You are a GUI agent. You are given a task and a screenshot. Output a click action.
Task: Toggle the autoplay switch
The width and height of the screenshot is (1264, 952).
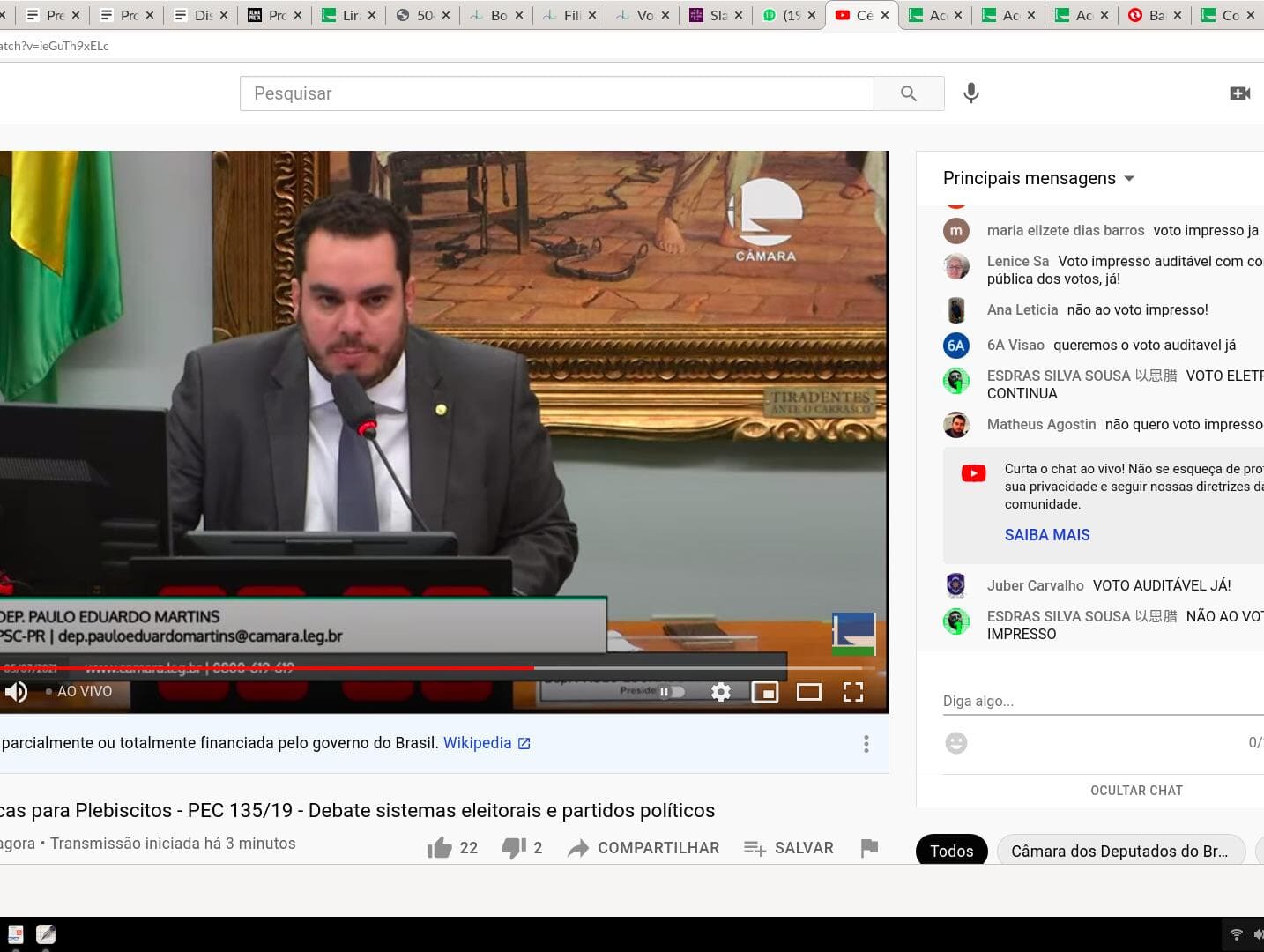point(672,692)
